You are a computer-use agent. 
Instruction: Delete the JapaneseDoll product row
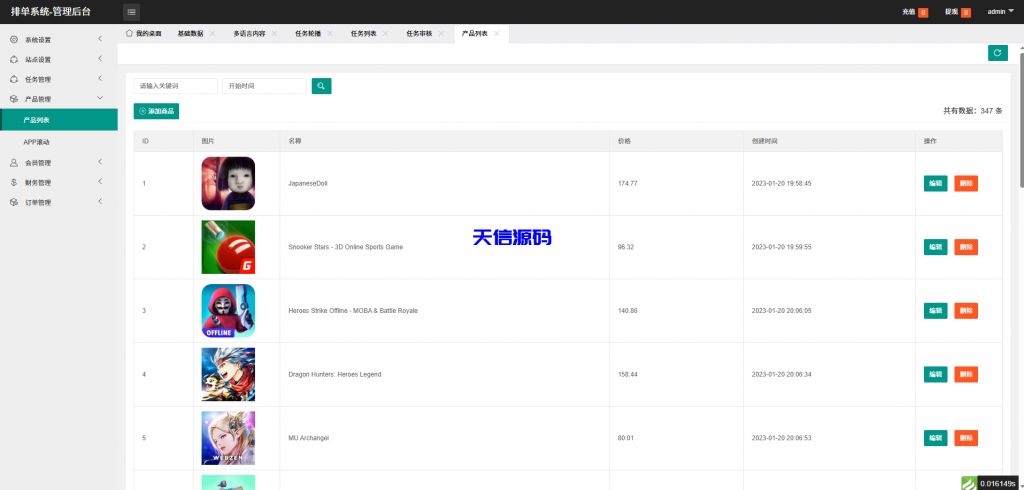tap(966, 183)
